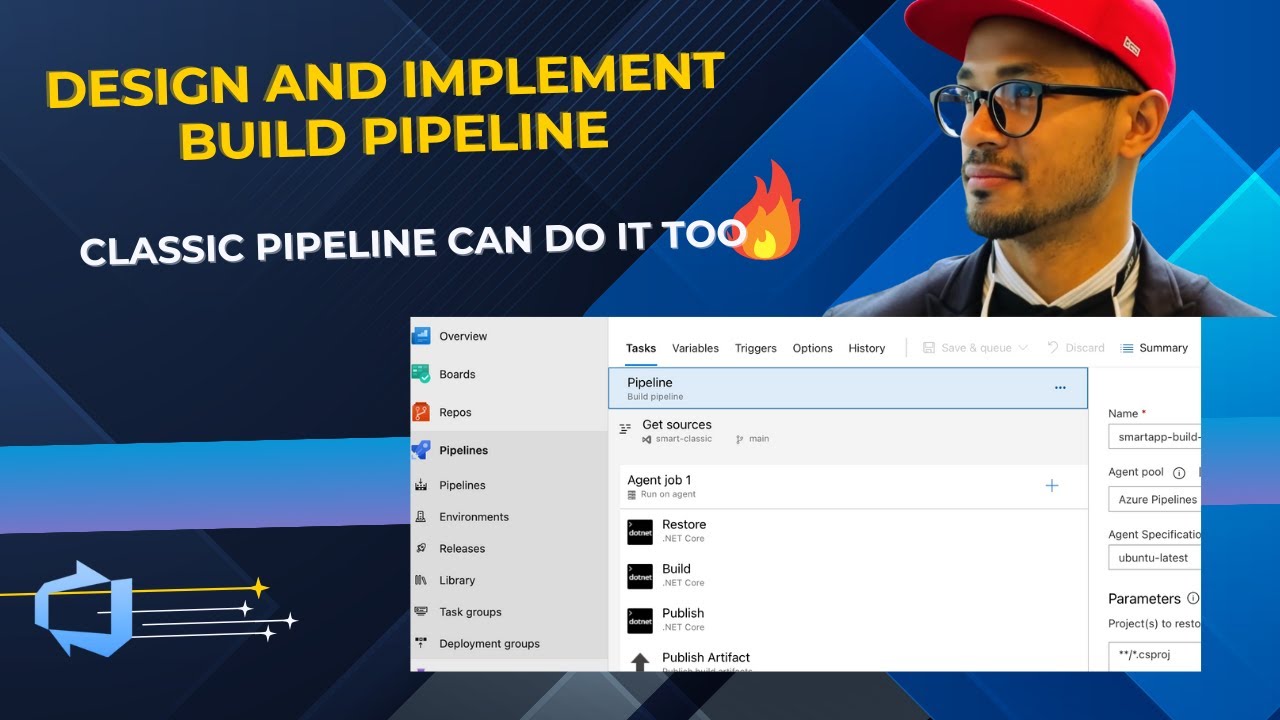Switch to the Triggers tab
Screen dimensions: 1280x720
tap(756, 348)
